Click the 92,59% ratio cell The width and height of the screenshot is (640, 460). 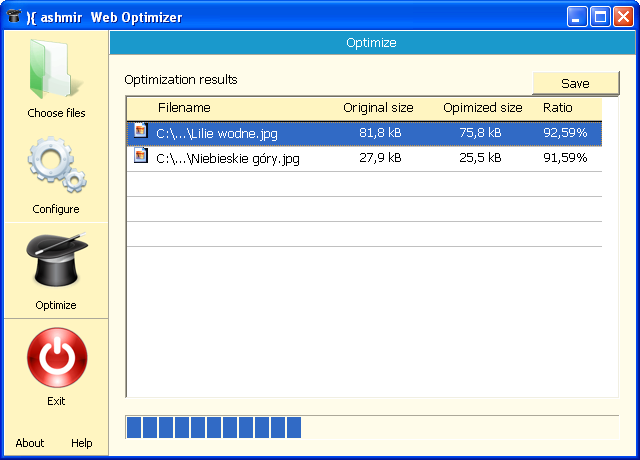565,133
